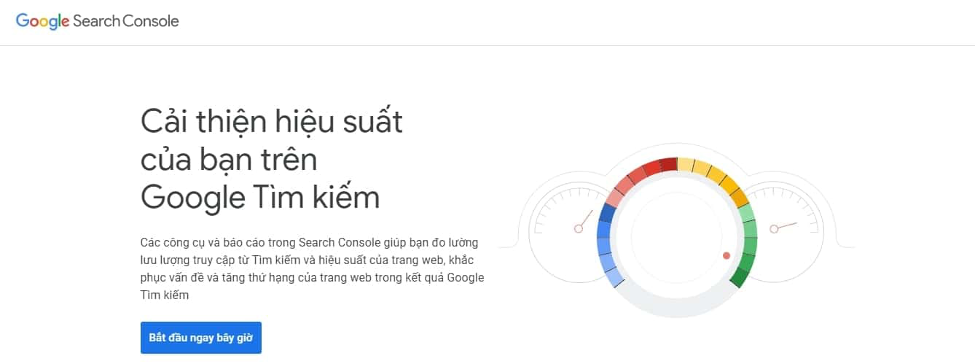Click the left dial needle pivot circle
The image size is (977, 364).
pos(578,229)
